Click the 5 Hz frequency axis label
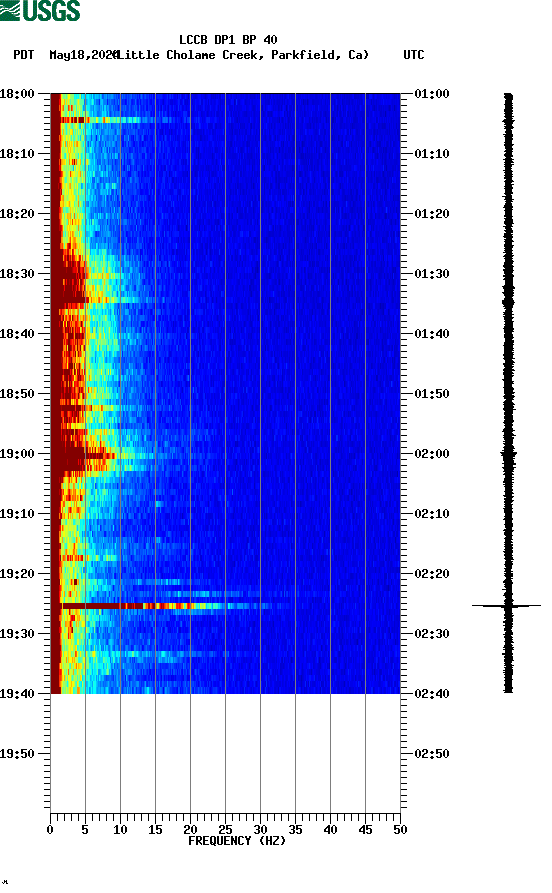 pyautogui.click(x=85, y=830)
